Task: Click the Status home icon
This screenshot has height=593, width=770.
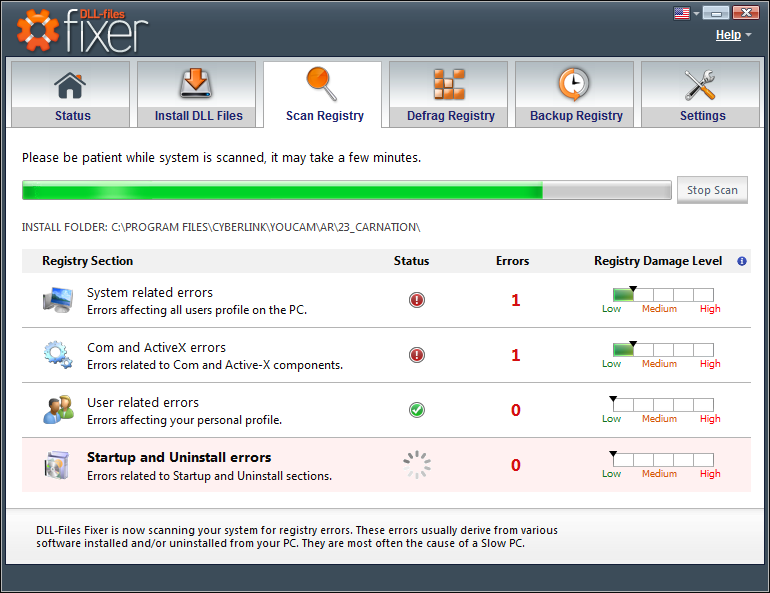Action: click(70, 85)
